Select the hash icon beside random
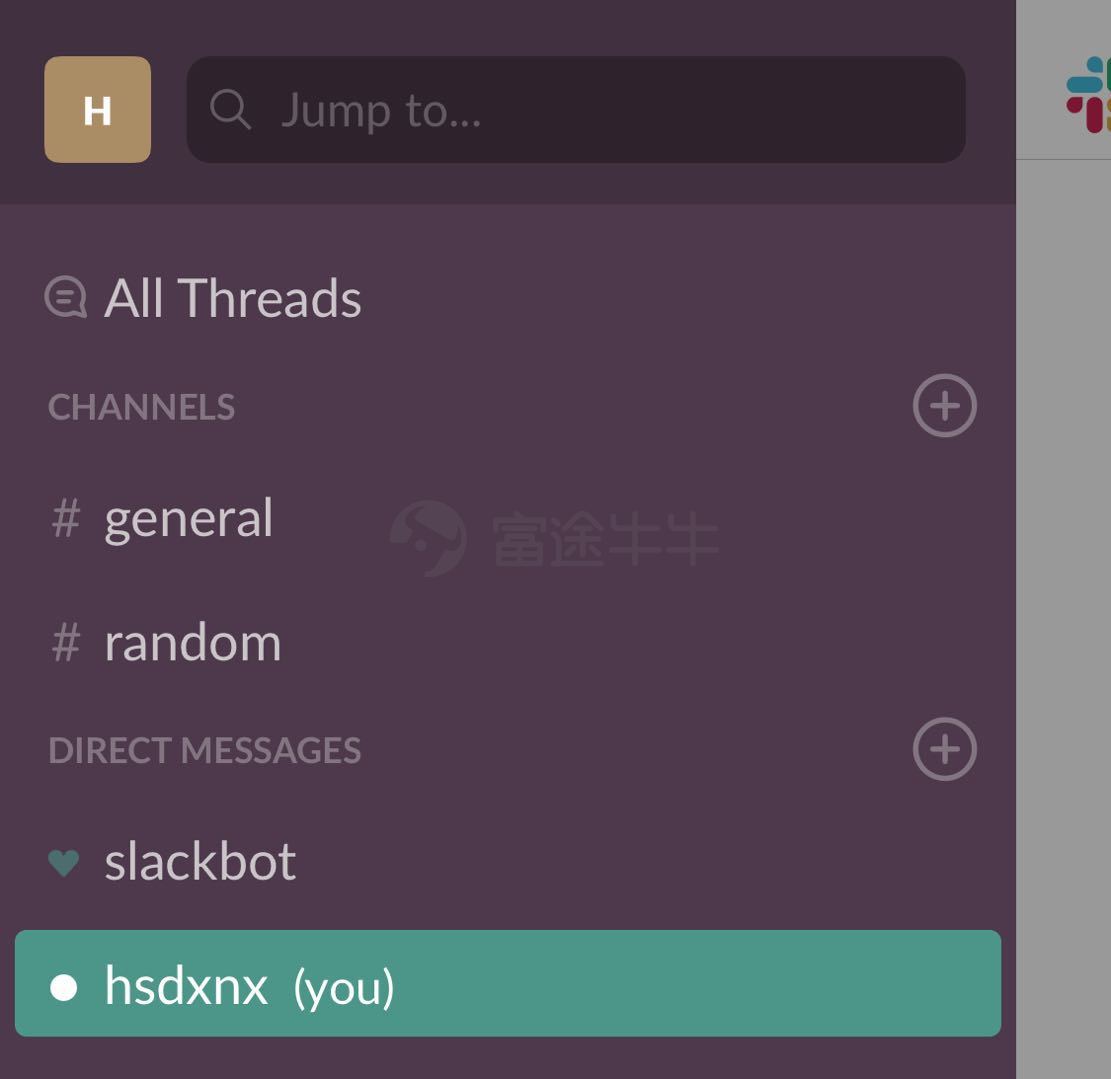Screen dimensions: 1111x1079 pyautogui.click(x=66, y=643)
